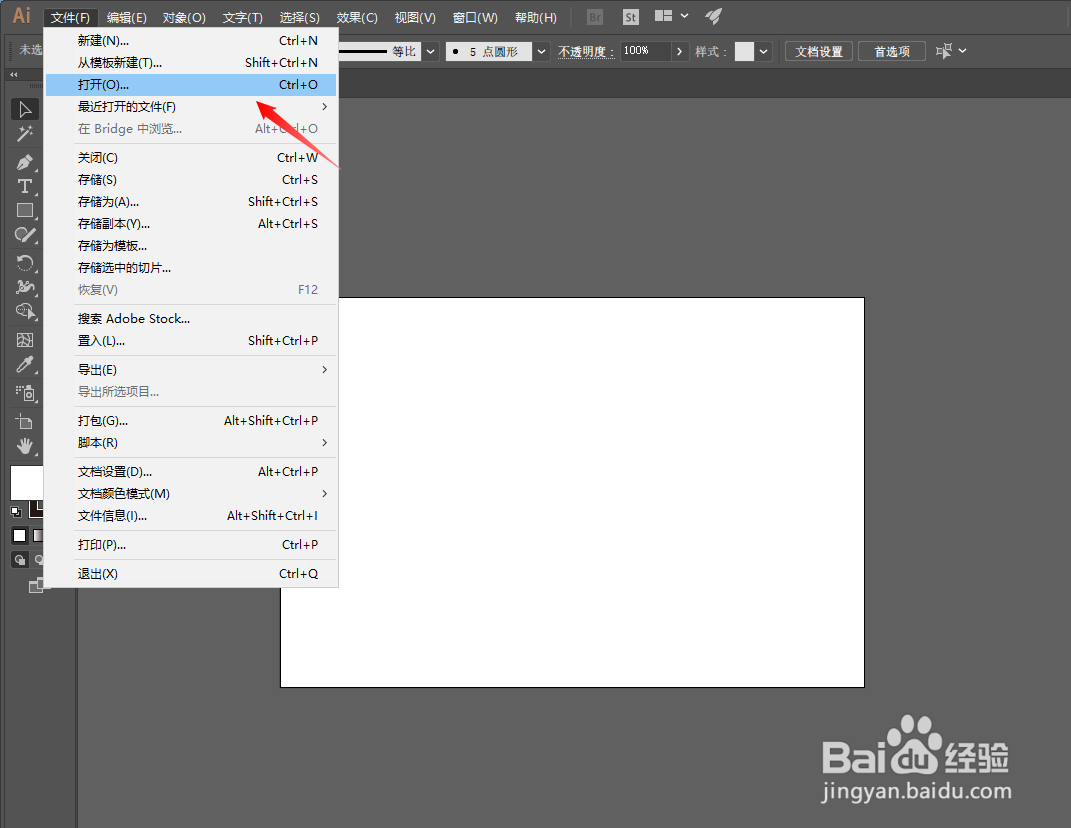Choose 新建(N)... from File menu
The image size is (1071, 828).
click(x=191, y=41)
